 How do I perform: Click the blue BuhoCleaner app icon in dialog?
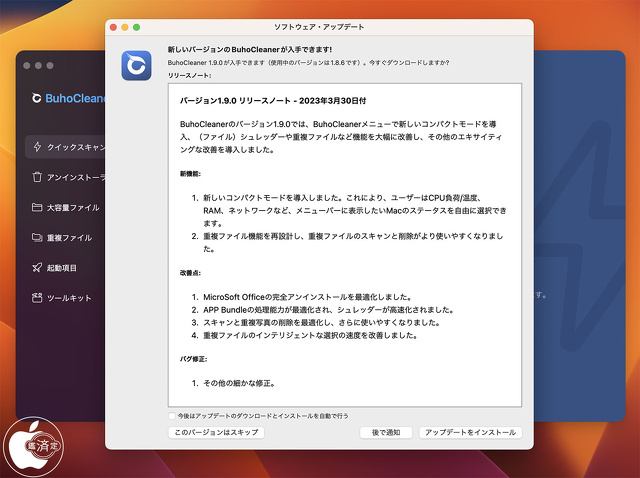(136, 64)
